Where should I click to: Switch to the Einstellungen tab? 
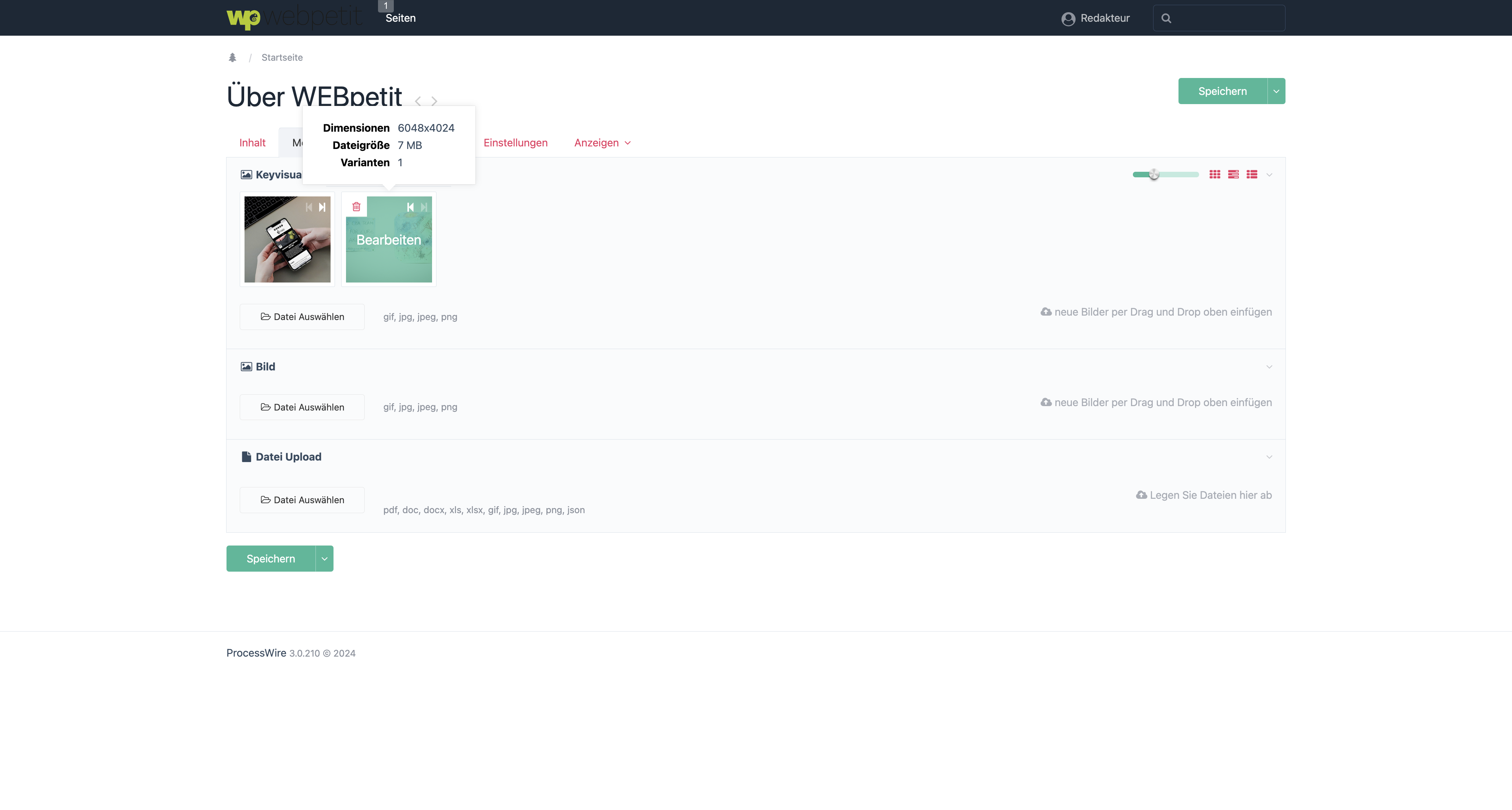[516, 143]
